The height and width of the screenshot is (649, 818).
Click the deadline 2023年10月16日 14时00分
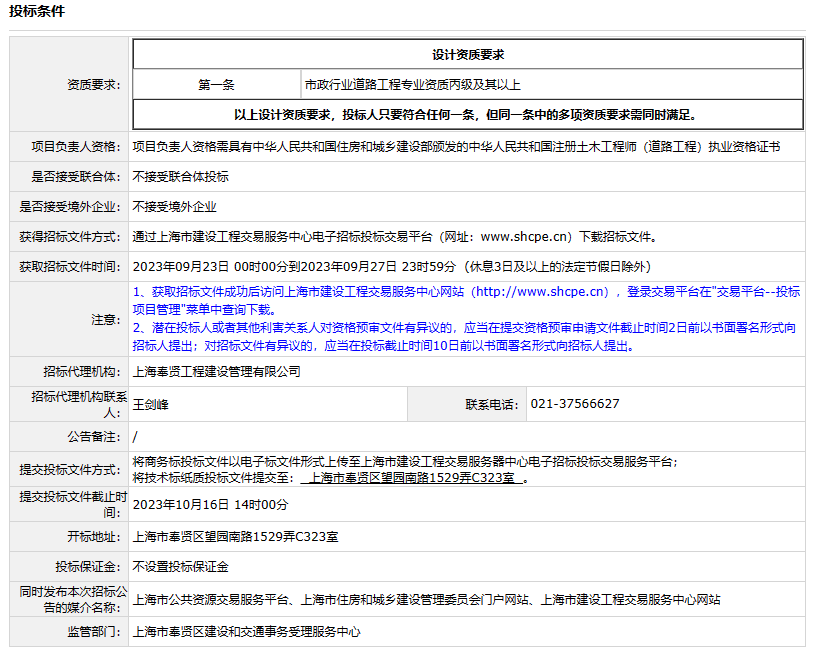[x=210, y=504]
